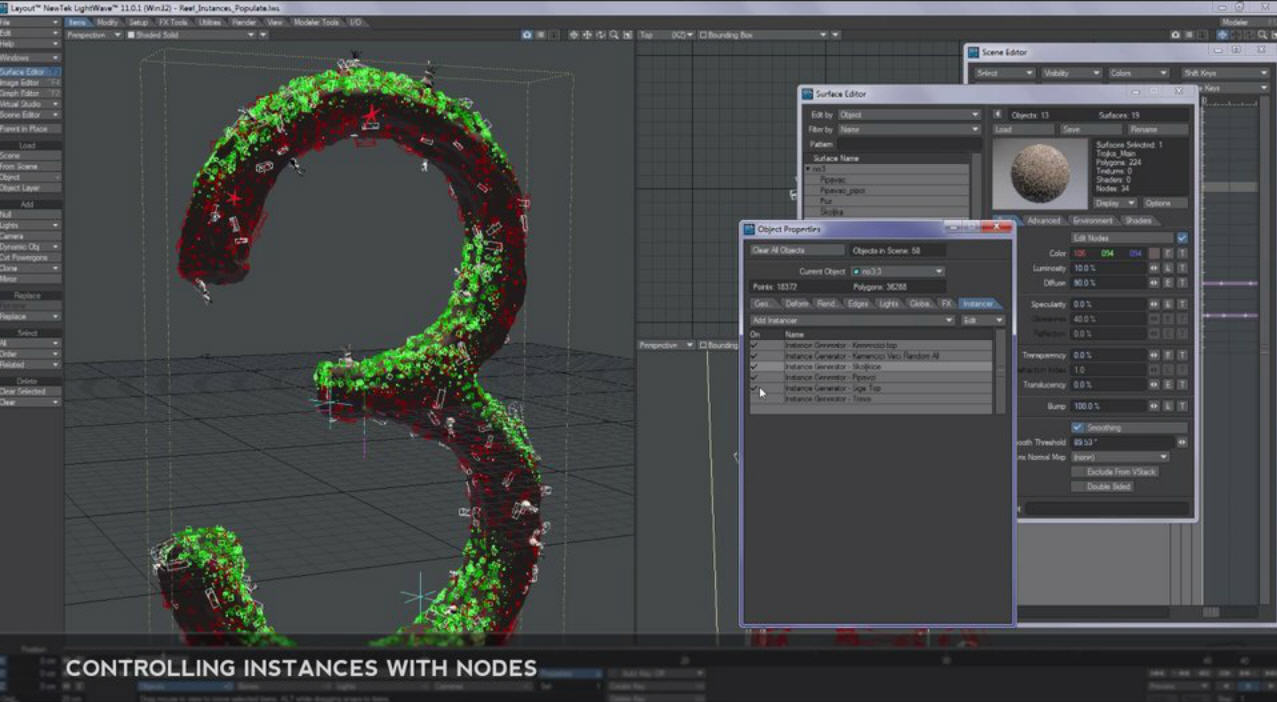Select the Rotate view navigation icon
Screen dimensions: 1277x702
click(x=601, y=35)
